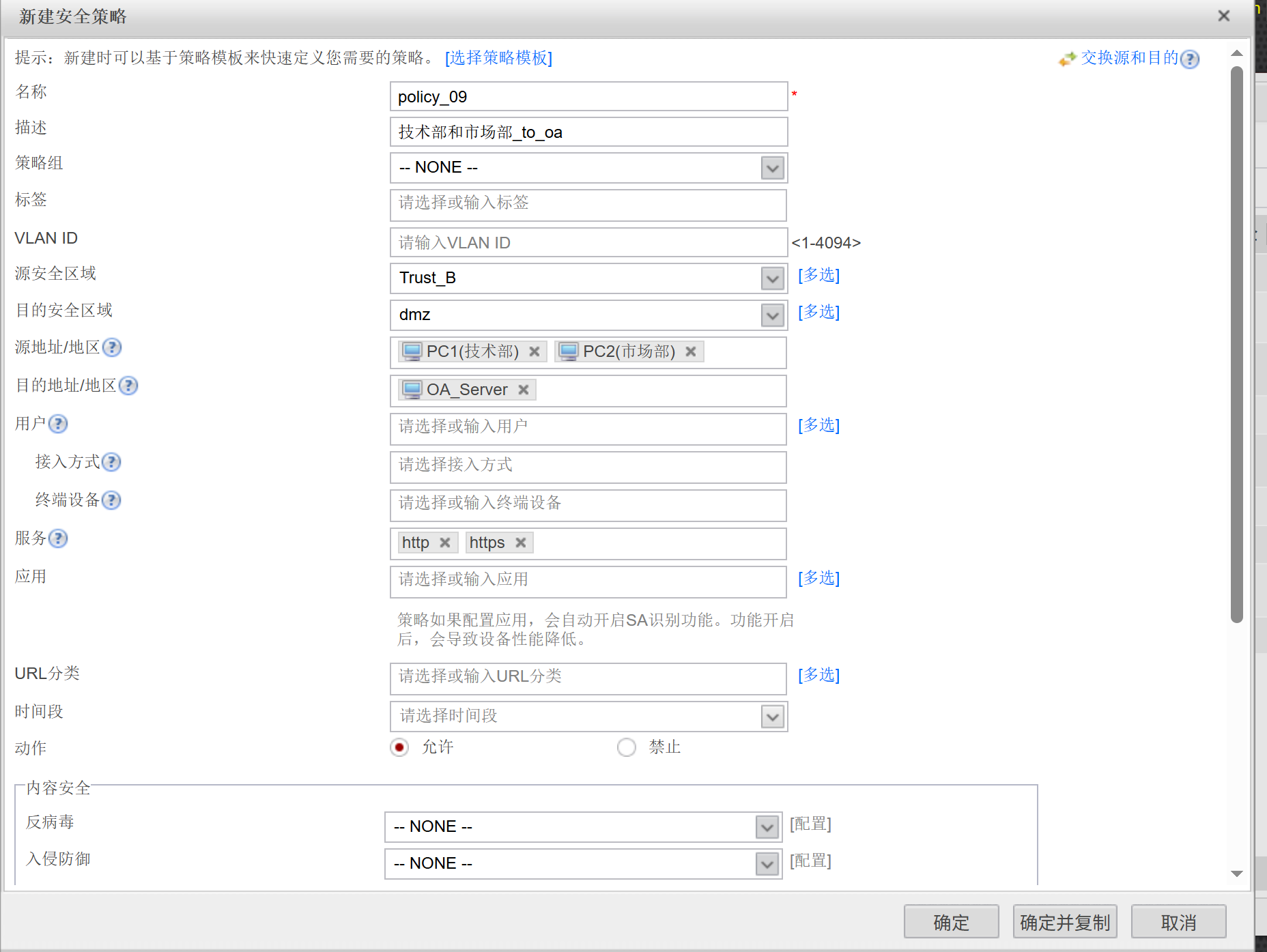The width and height of the screenshot is (1267, 952).
Task: Click the 选择策略模板 link
Action: (x=499, y=58)
